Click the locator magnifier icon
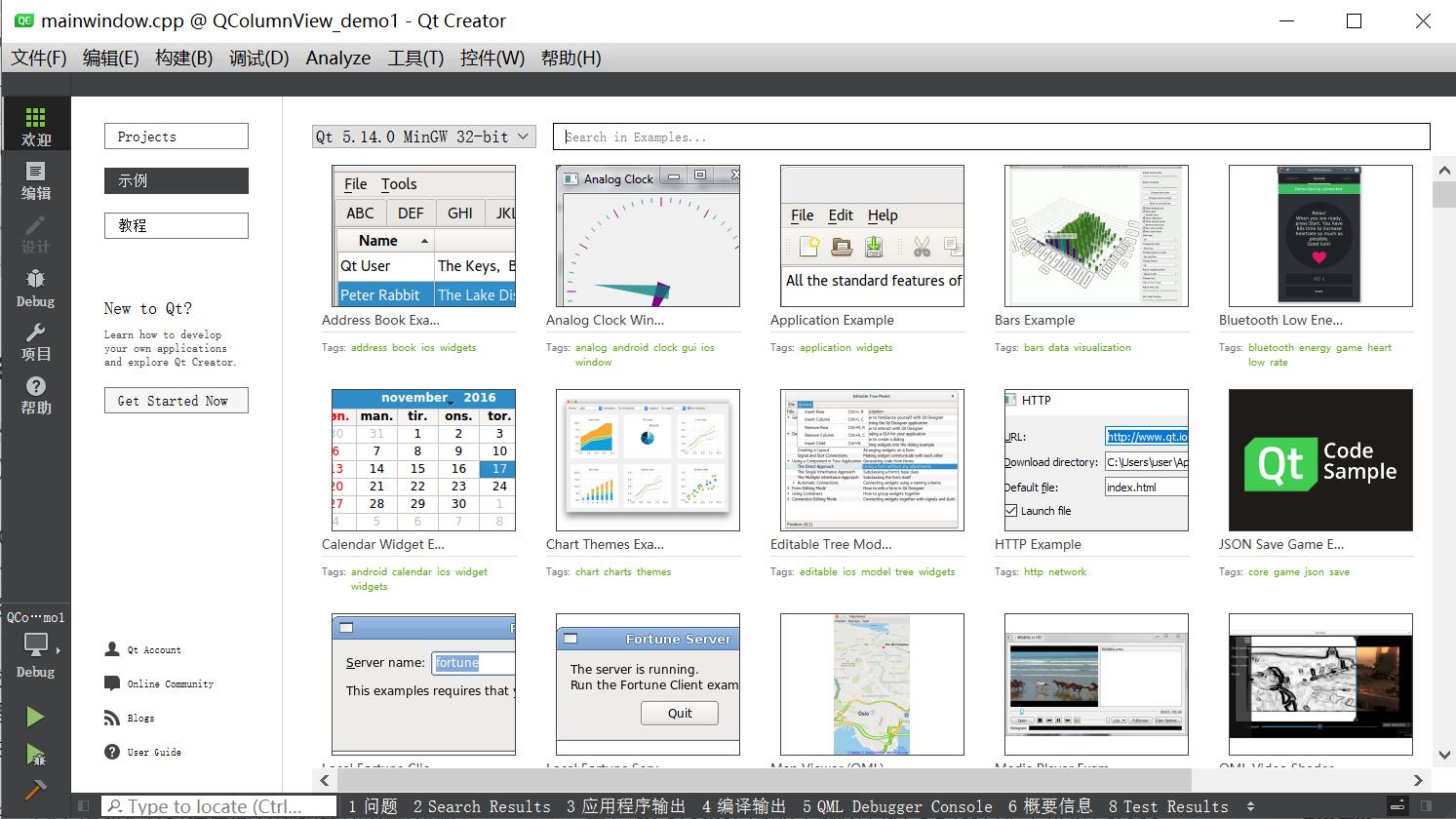The width and height of the screenshot is (1456, 819). point(115,806)
